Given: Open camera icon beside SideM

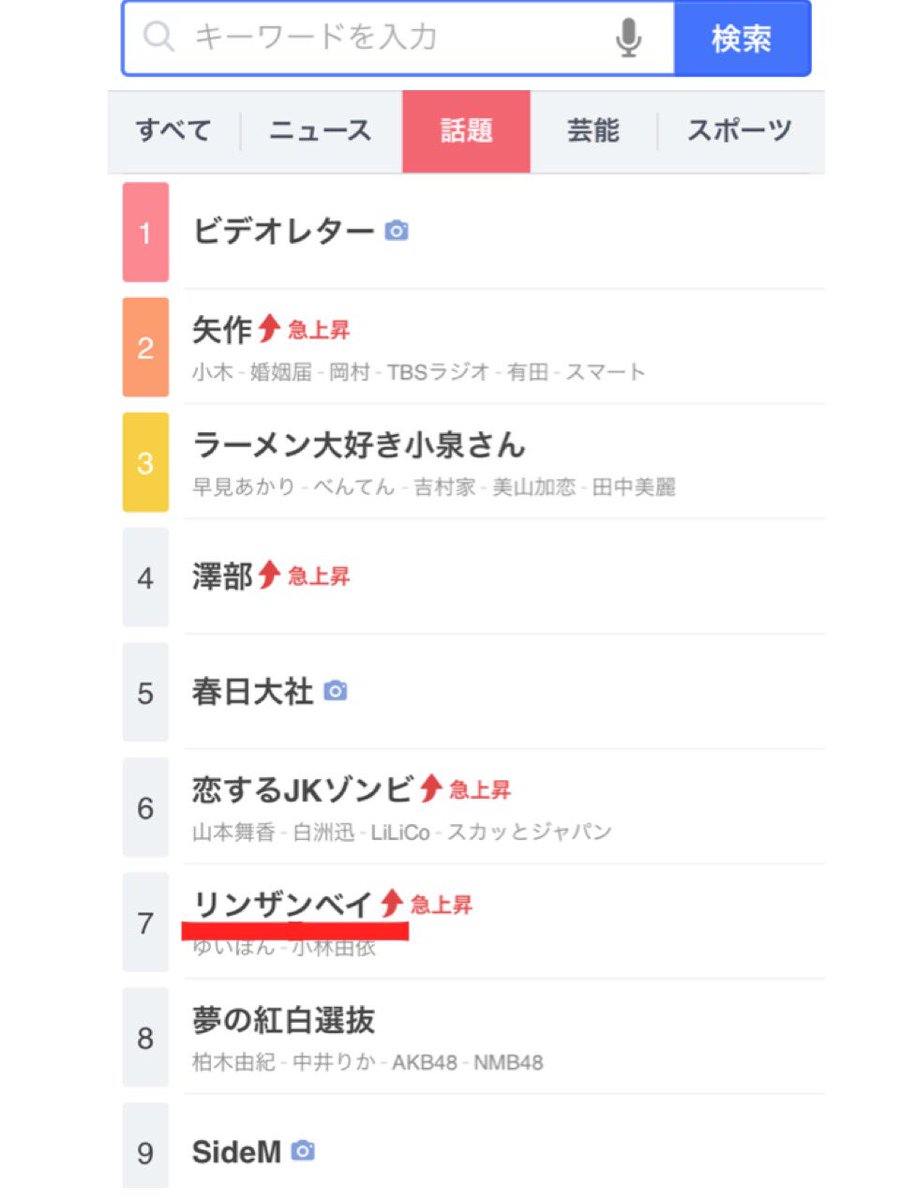Looking at the screenshot, I should (303, 1151).
